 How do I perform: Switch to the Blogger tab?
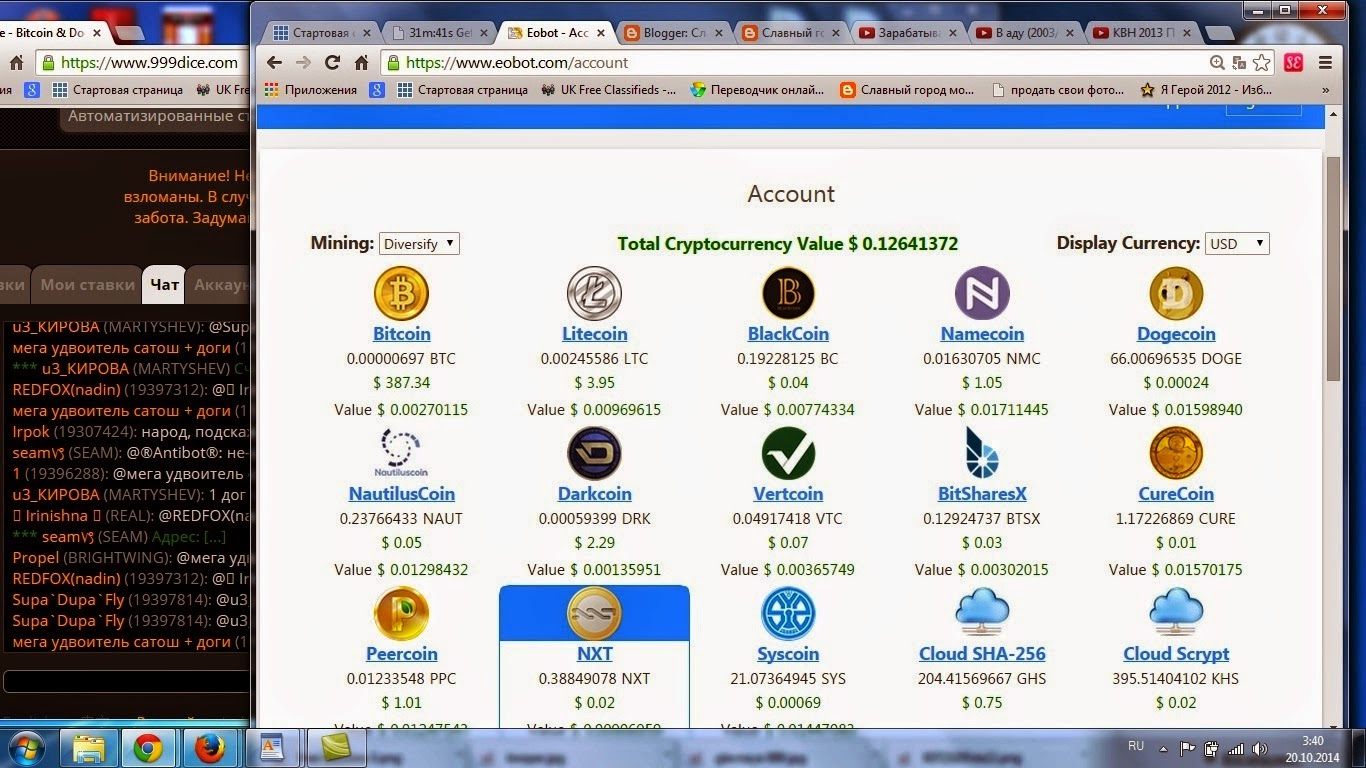pyautogui.click(x=674, y=33)
